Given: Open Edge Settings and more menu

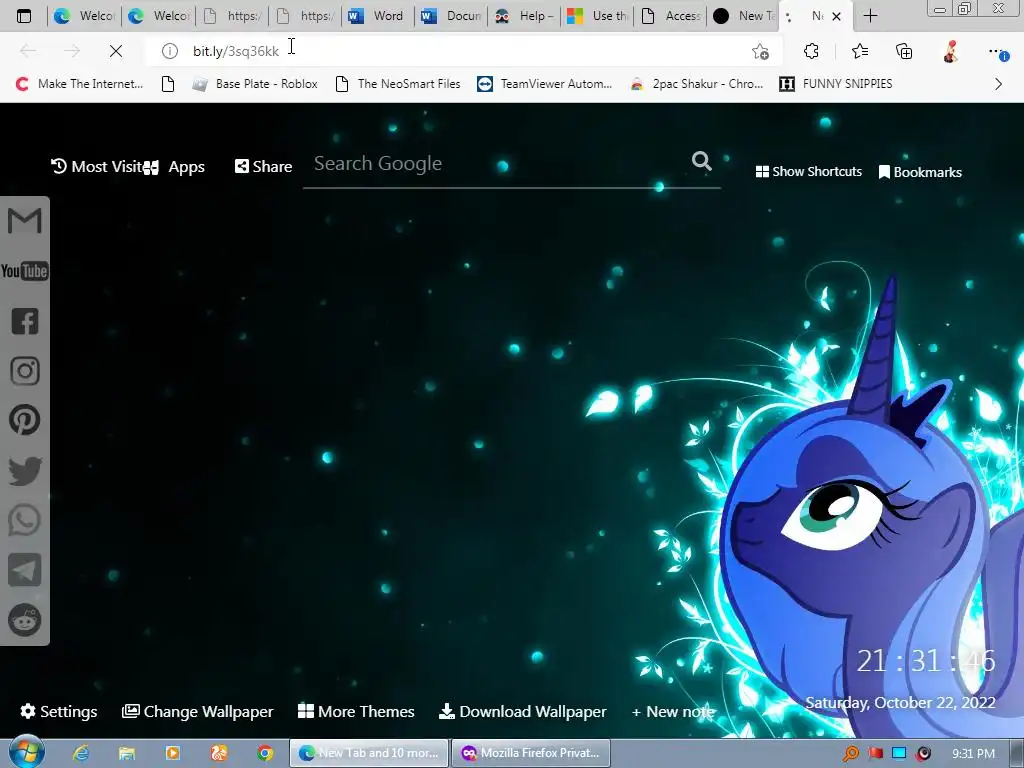Looking at the screenshot, I should (997, 51).
